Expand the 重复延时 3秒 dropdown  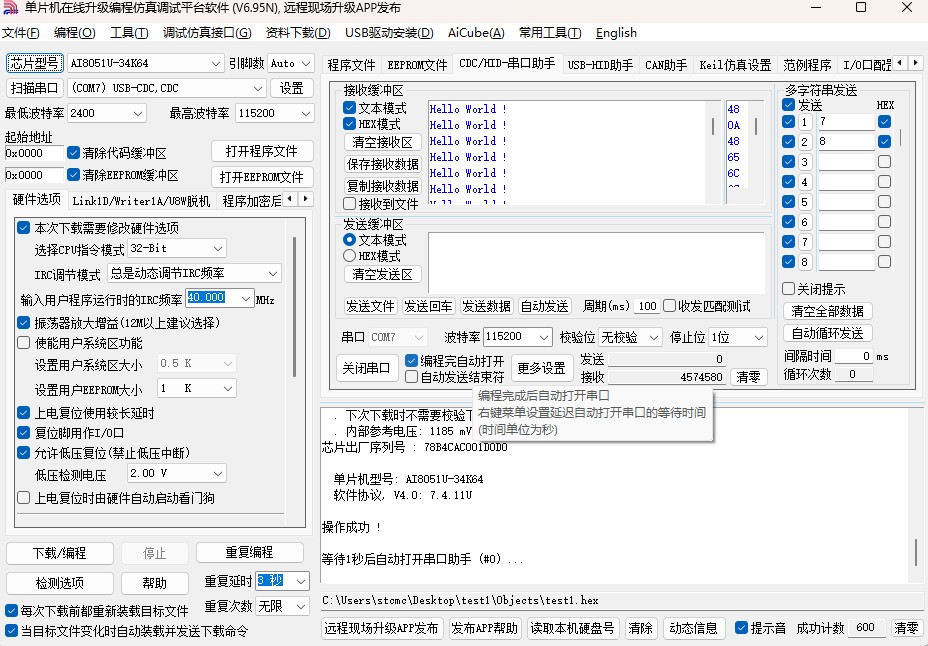coord(301,581)
